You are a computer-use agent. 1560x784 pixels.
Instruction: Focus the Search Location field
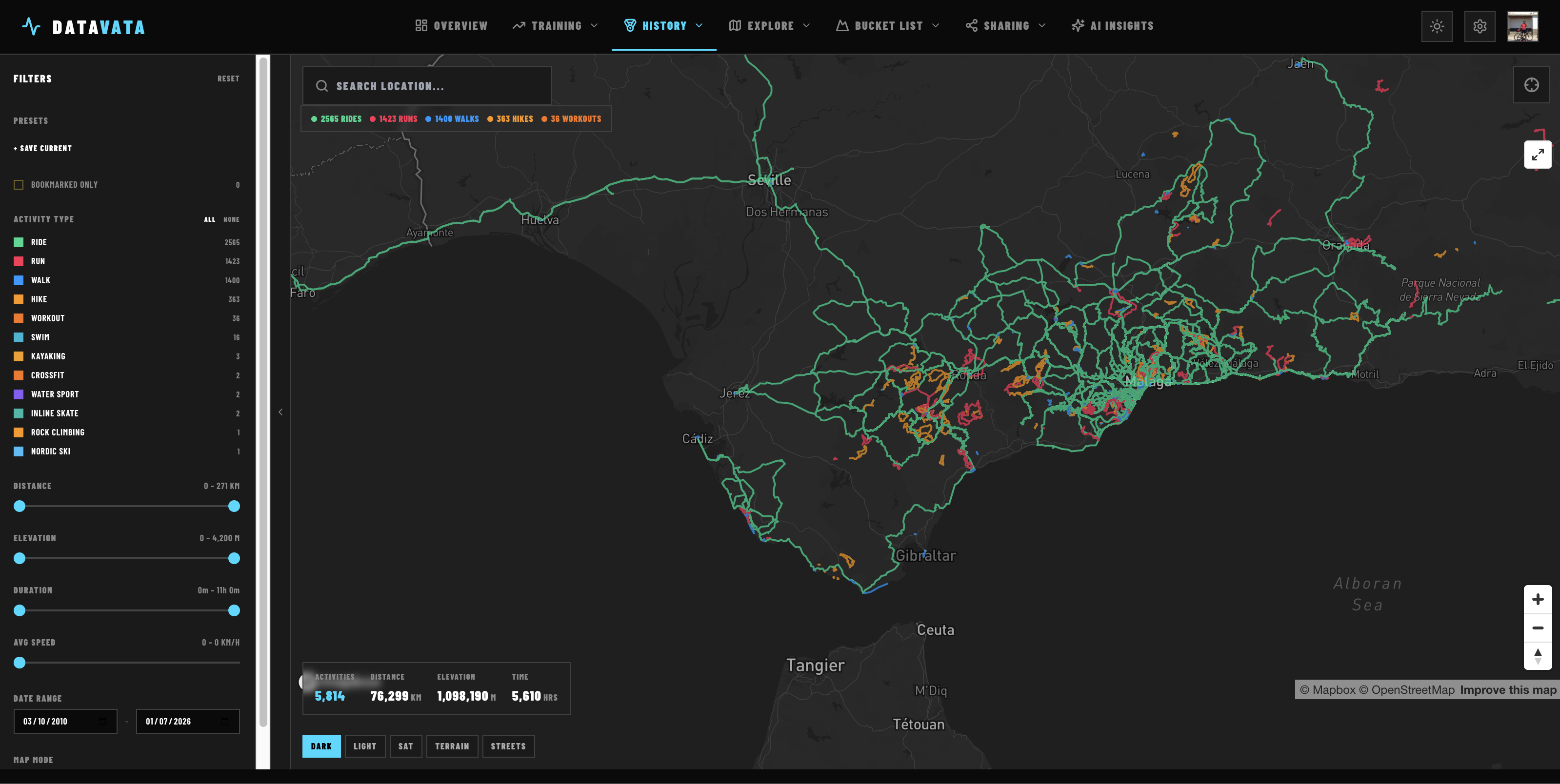coord(427,86)
